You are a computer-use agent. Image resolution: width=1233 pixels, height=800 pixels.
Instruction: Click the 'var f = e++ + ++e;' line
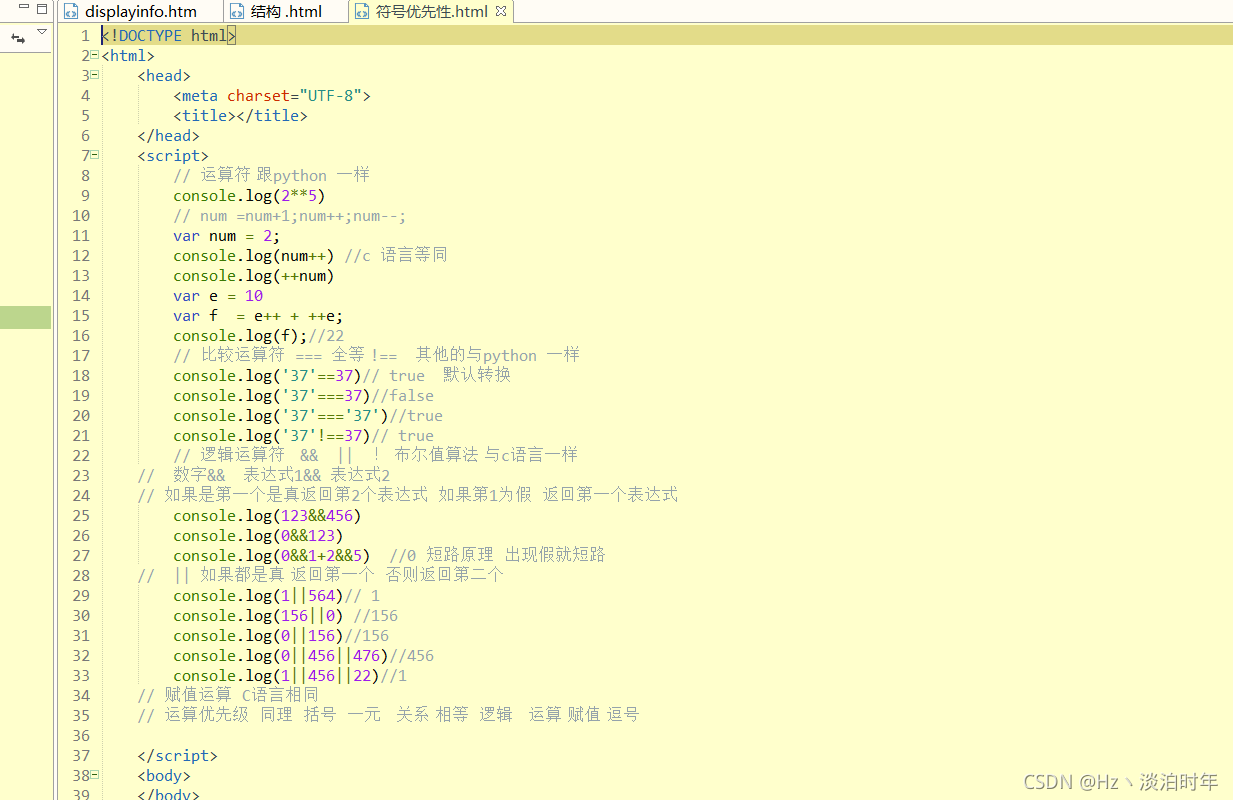click(x=258, y=316)
